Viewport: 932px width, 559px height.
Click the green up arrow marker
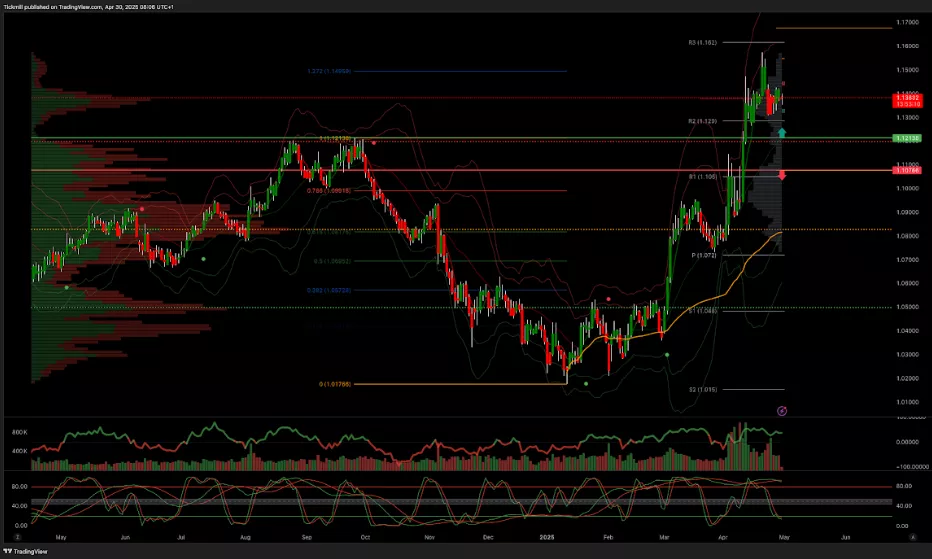pos(782,132)
